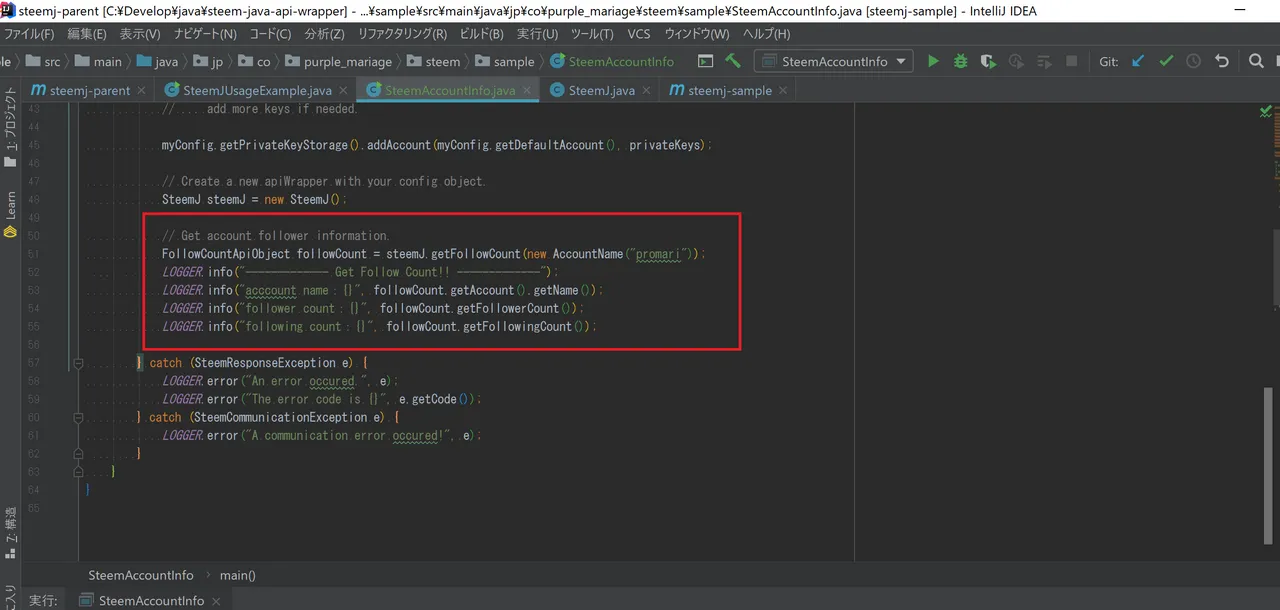Click the Git Rollback undo arrow

click(x=1221, y=61)
